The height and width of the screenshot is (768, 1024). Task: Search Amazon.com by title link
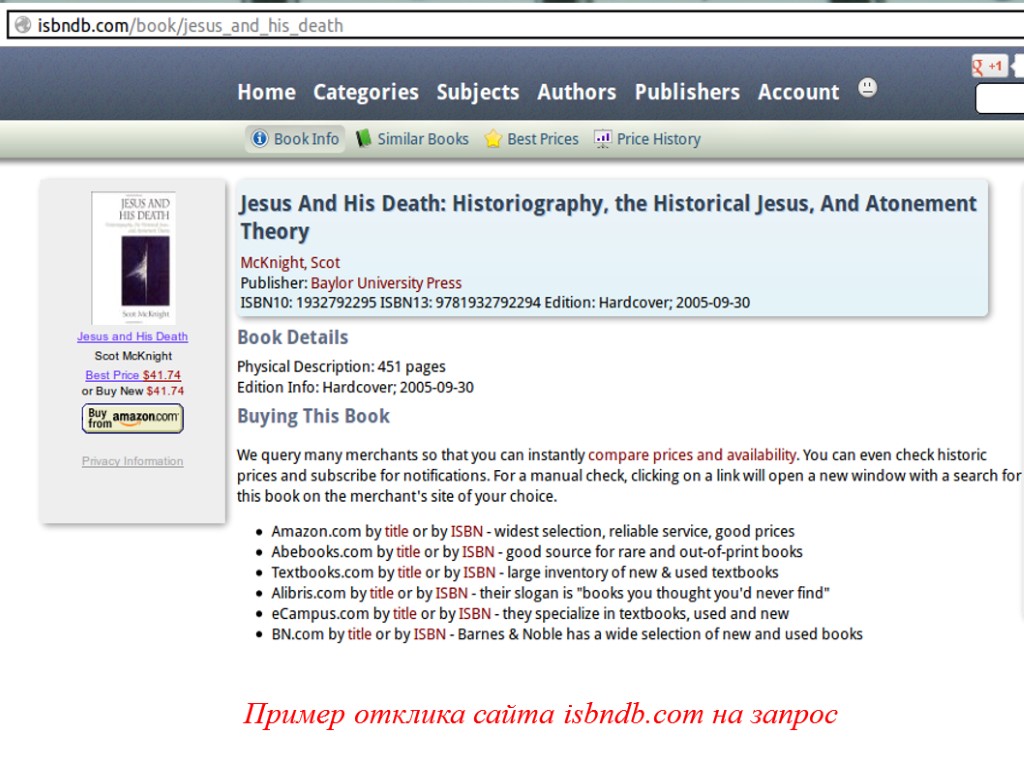tap(396, 531)
